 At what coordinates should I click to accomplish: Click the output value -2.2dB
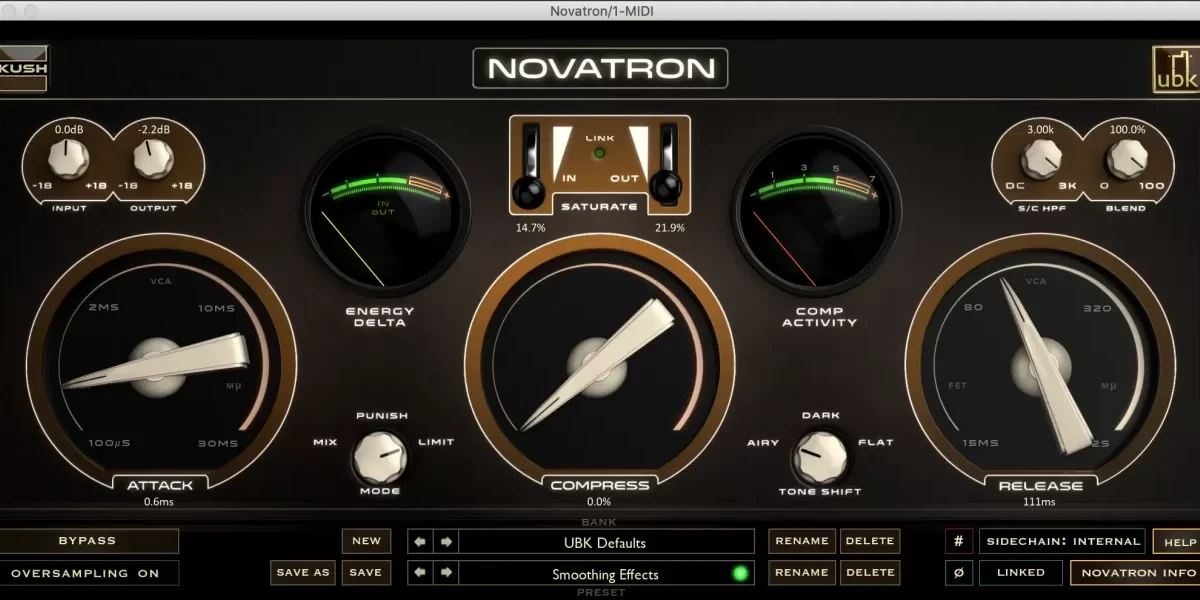[155, 130]
